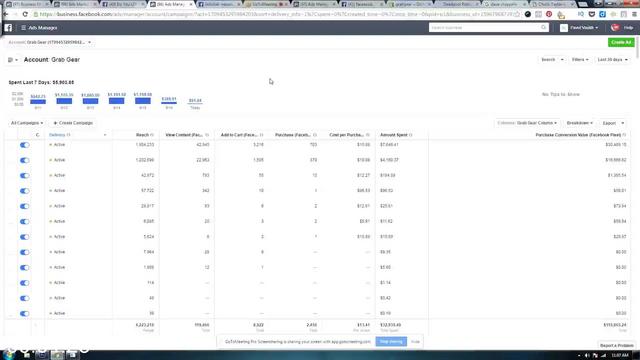The height and width of the screenshot is (360, 640).
Task: Toggle the campaign spending $5.60
Action: tap(24, 268)
